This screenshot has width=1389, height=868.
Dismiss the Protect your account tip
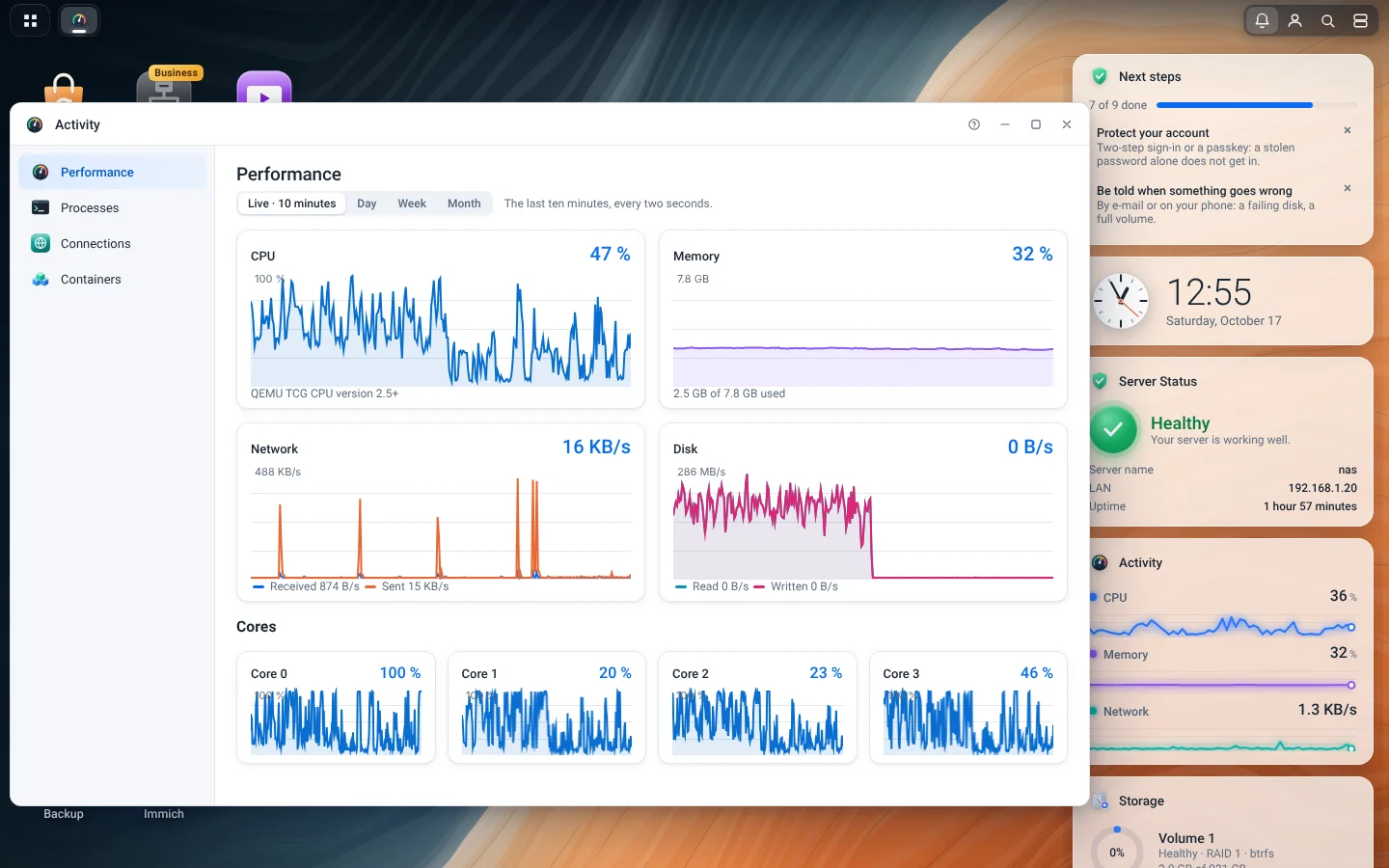1348,130
